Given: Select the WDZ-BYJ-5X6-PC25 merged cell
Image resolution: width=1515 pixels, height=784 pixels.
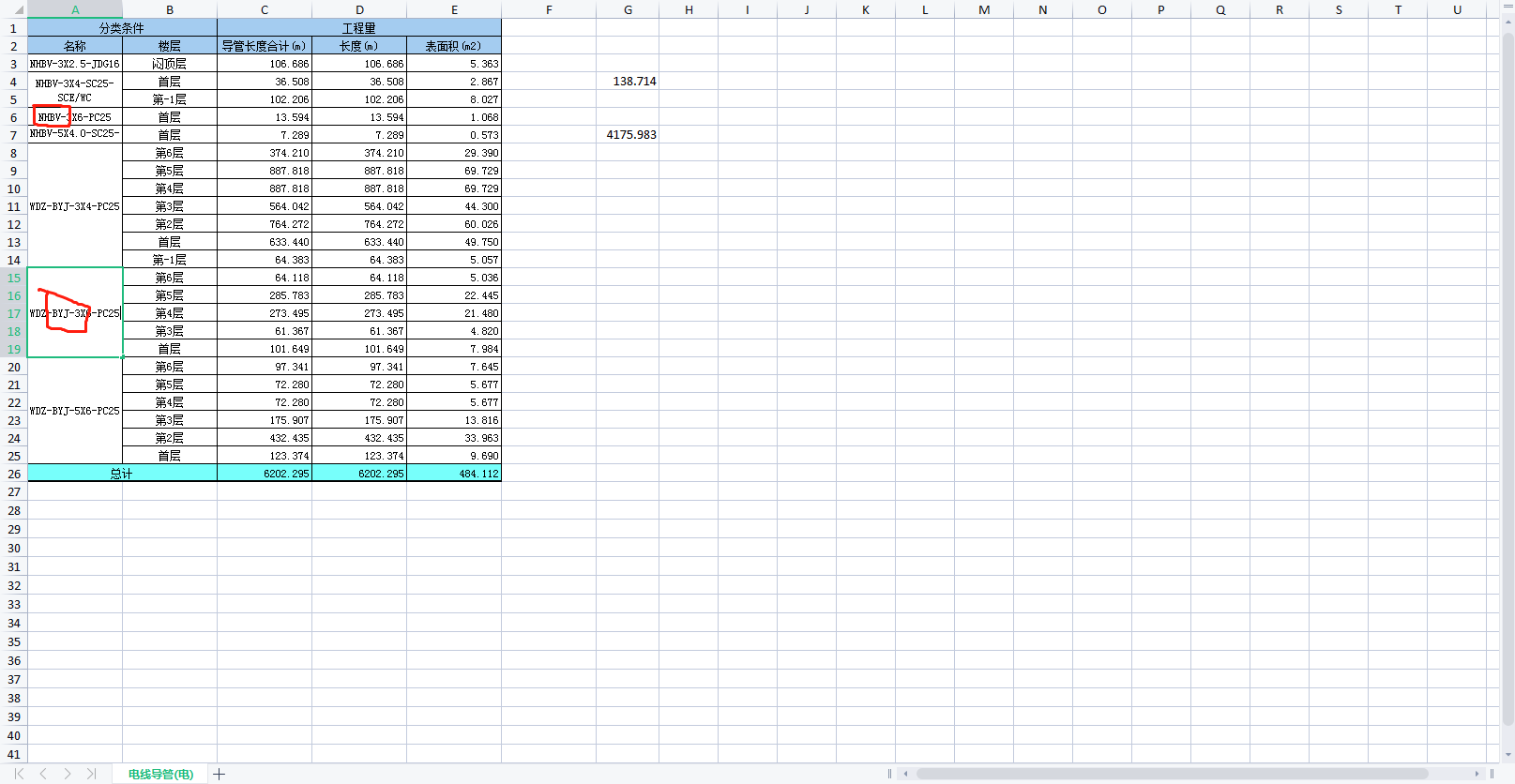Looking at the screenshot, I should point(75,411).
